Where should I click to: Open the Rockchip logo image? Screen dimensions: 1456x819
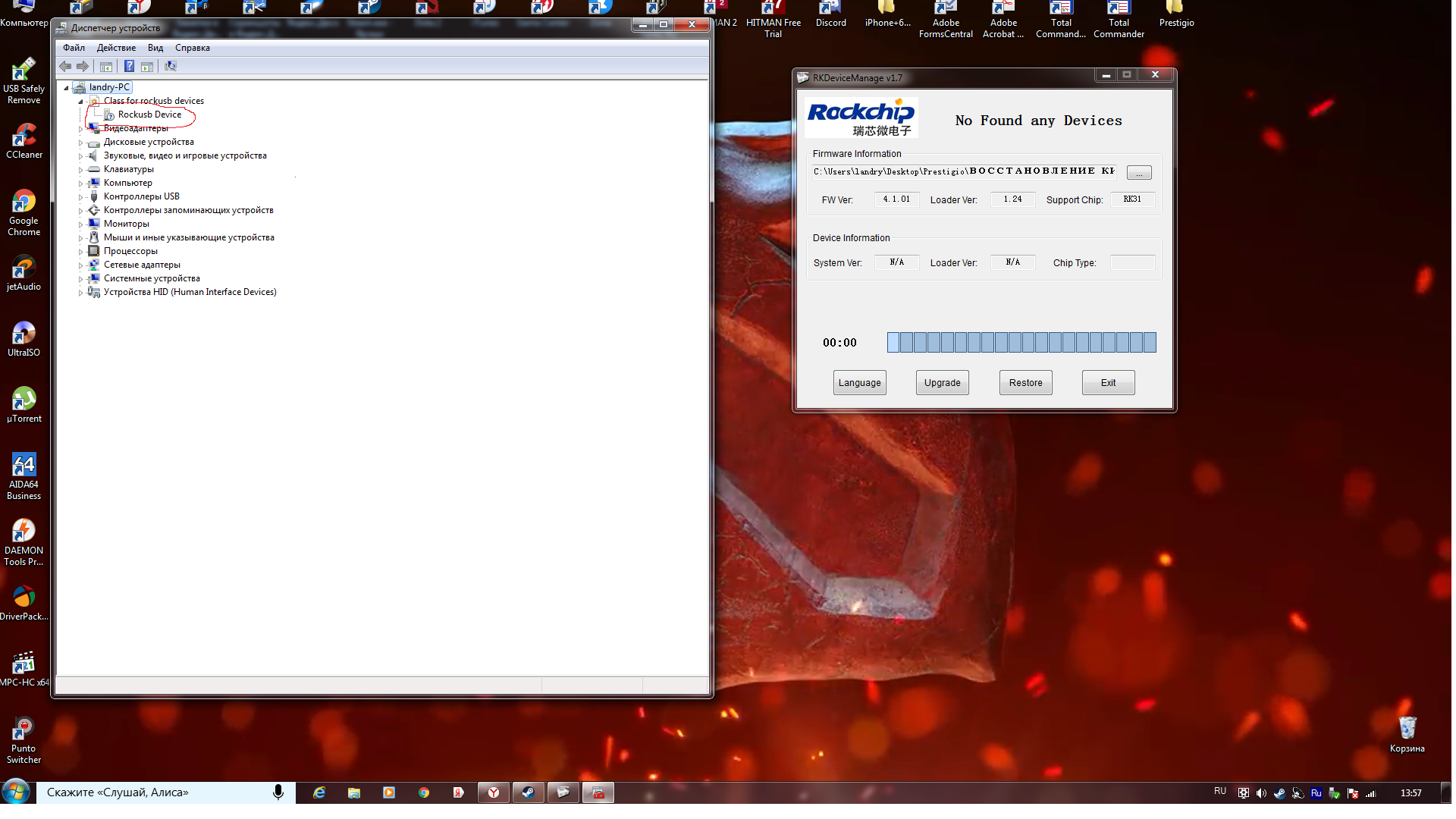pyautogui.click(x=861, y=118)
